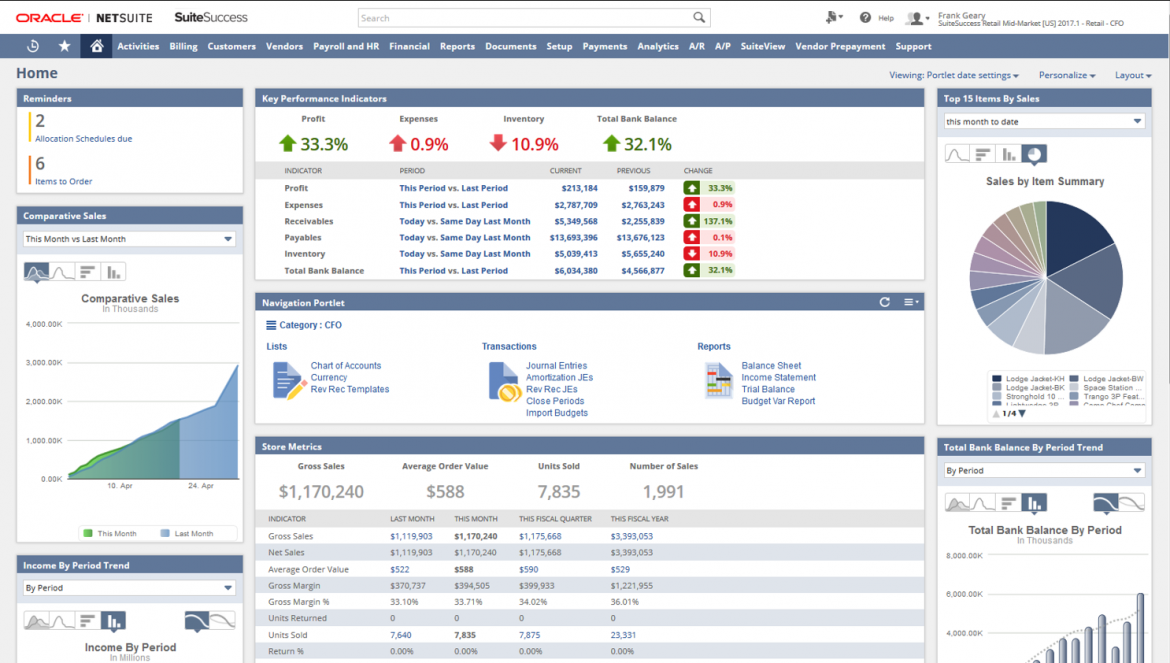
Task: Switch to the Payroll and HR tab
Action: point(345,45)
